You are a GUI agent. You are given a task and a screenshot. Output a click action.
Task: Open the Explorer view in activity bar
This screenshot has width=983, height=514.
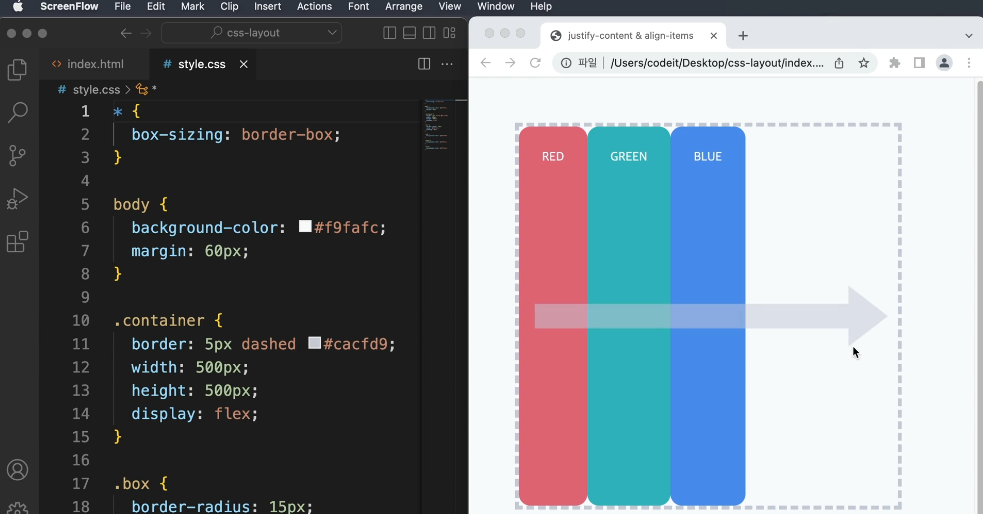[18, 69]
